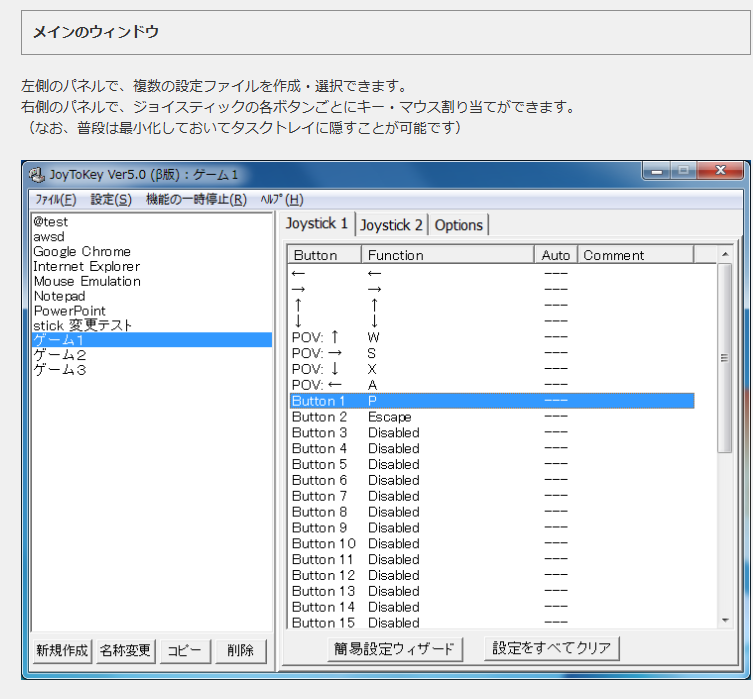Select the Google Chrome profile in list
The height and width of the screenshot is (699, 753).
coord(82,252)
